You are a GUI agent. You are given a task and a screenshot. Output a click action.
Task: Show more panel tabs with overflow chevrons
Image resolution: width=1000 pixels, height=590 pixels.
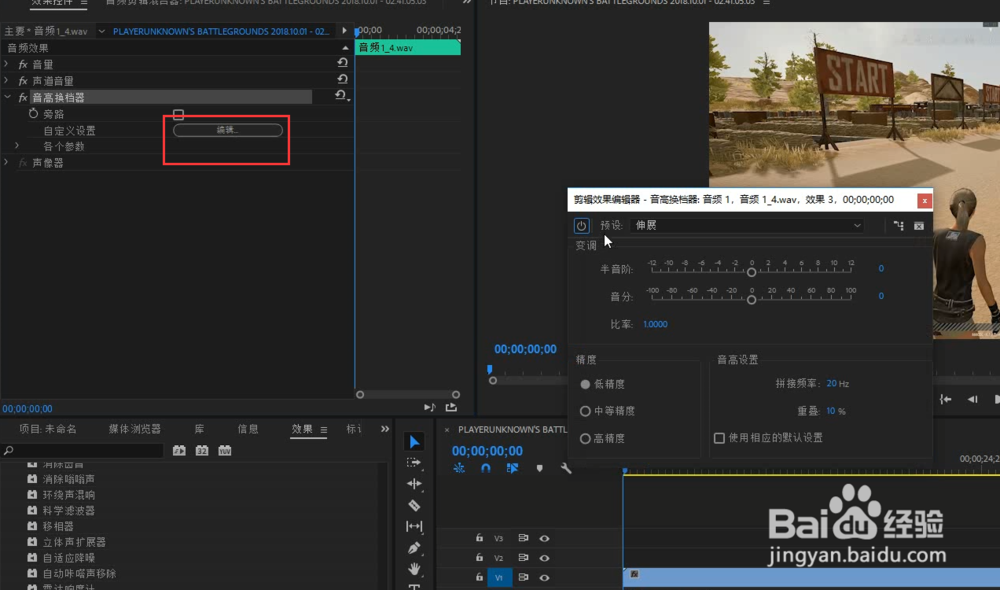tap(385, 429)
